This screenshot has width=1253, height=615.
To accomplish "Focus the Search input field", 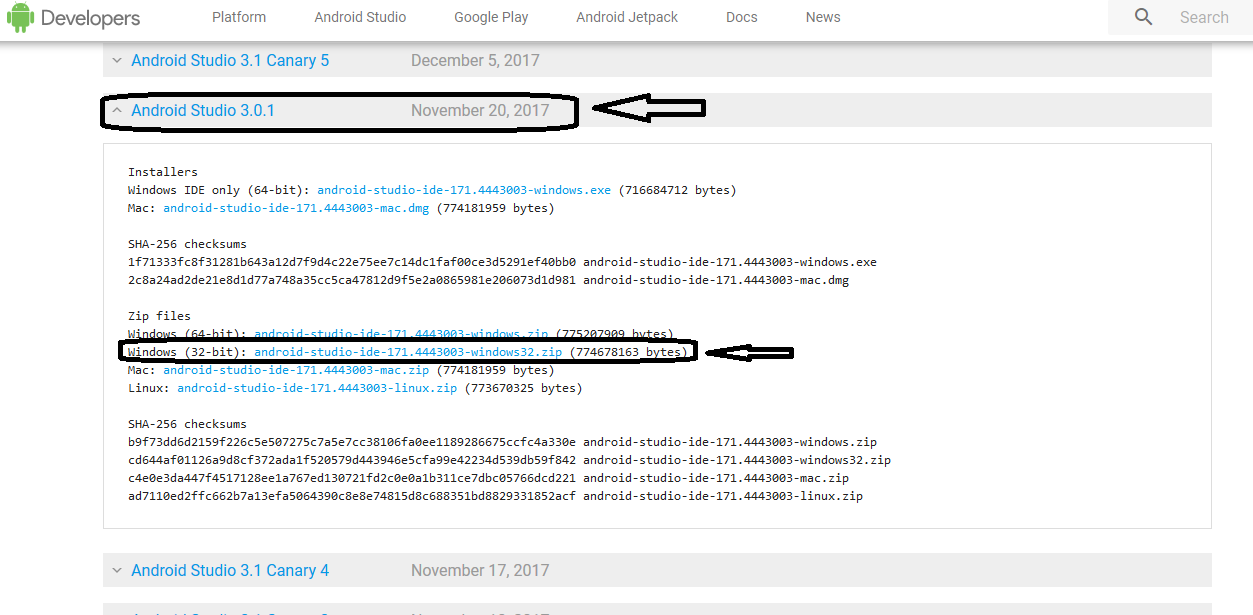I will [1204, 17].
